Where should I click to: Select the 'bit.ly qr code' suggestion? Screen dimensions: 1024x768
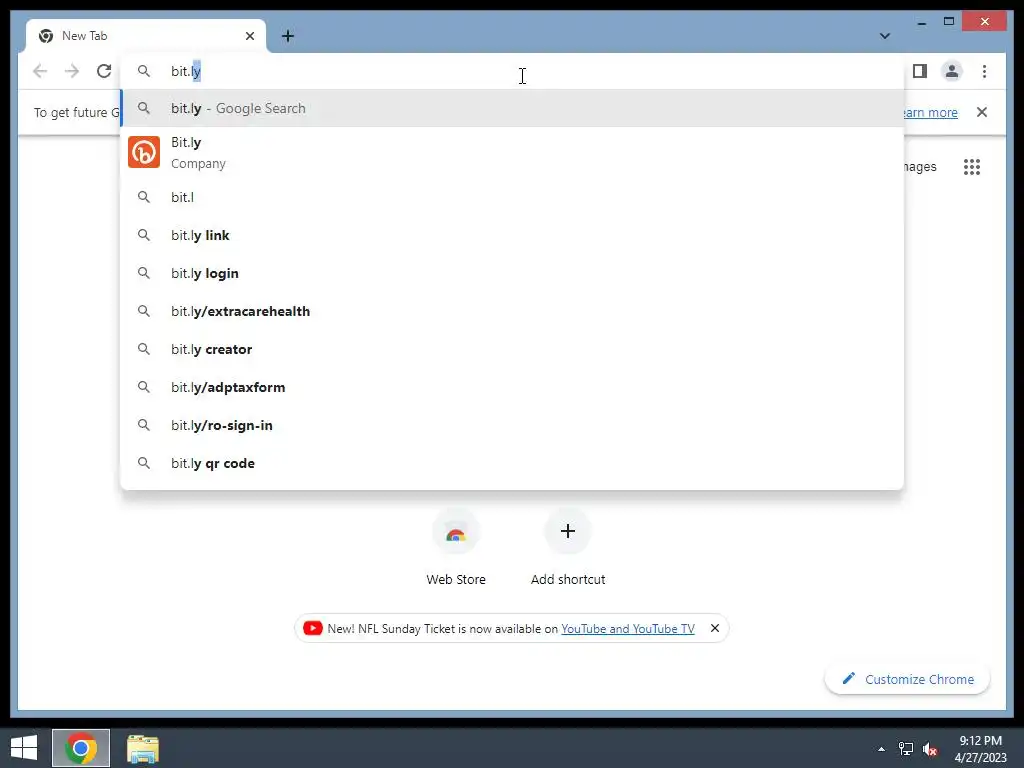tap(513, 463)
